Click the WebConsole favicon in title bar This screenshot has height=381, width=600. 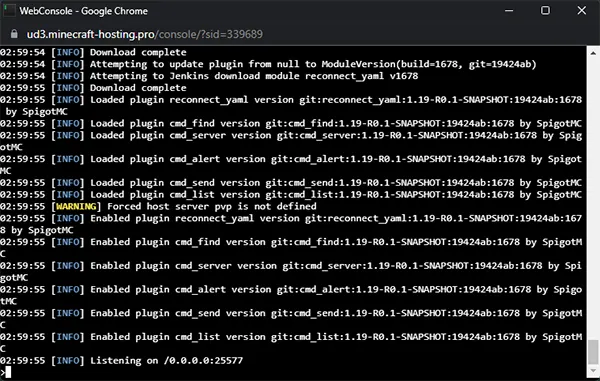pos(9,11)
